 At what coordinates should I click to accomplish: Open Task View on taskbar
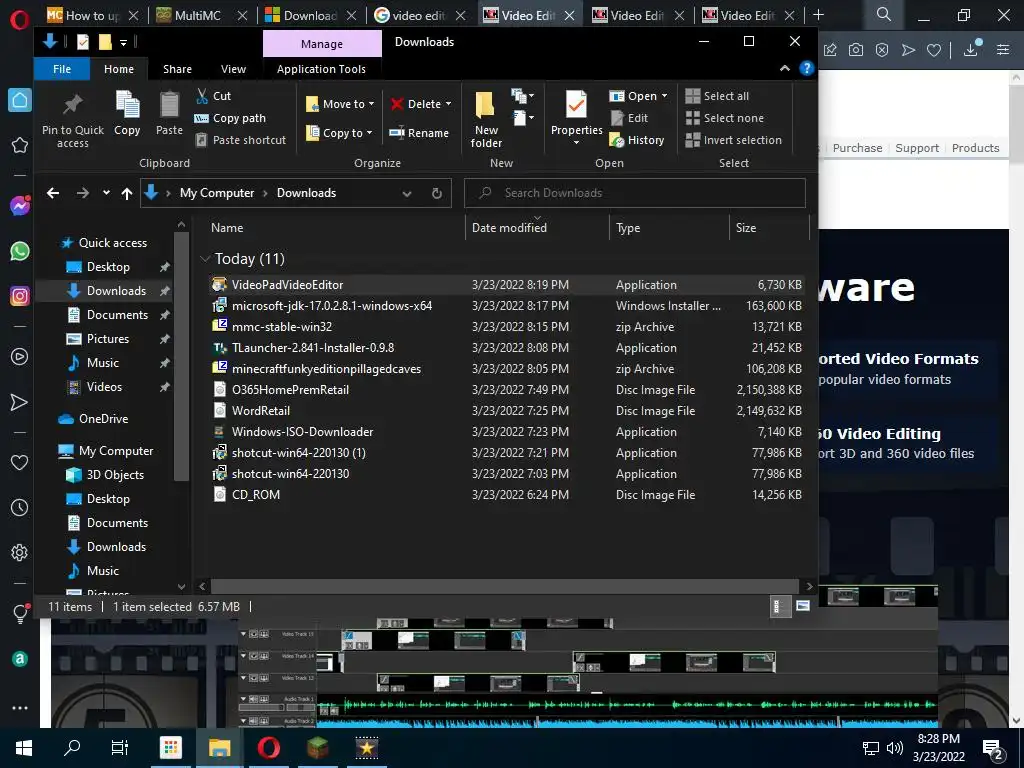click(120, 748)
